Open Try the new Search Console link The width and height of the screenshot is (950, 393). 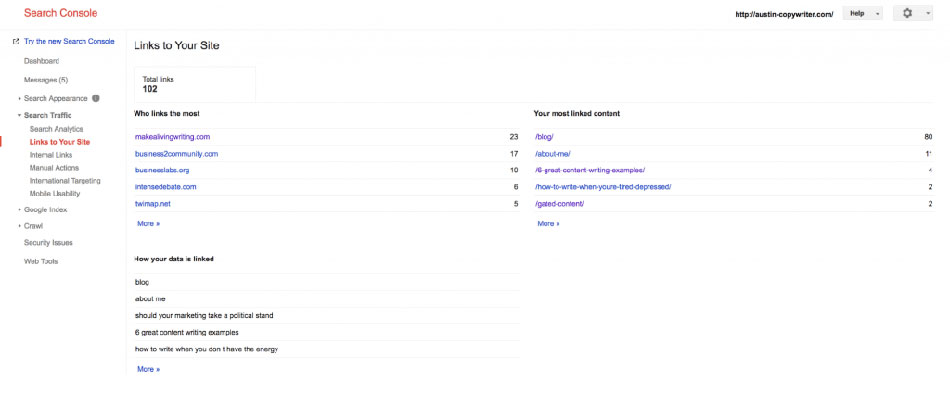69,42
